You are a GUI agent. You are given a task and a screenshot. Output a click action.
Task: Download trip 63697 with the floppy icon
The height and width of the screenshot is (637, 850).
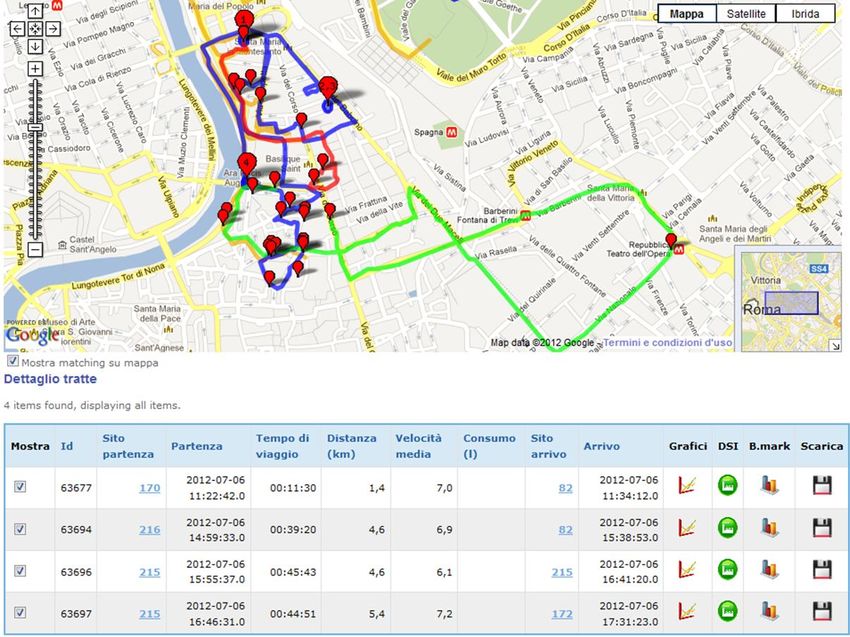pyautogui.click(x=822, y=612)
